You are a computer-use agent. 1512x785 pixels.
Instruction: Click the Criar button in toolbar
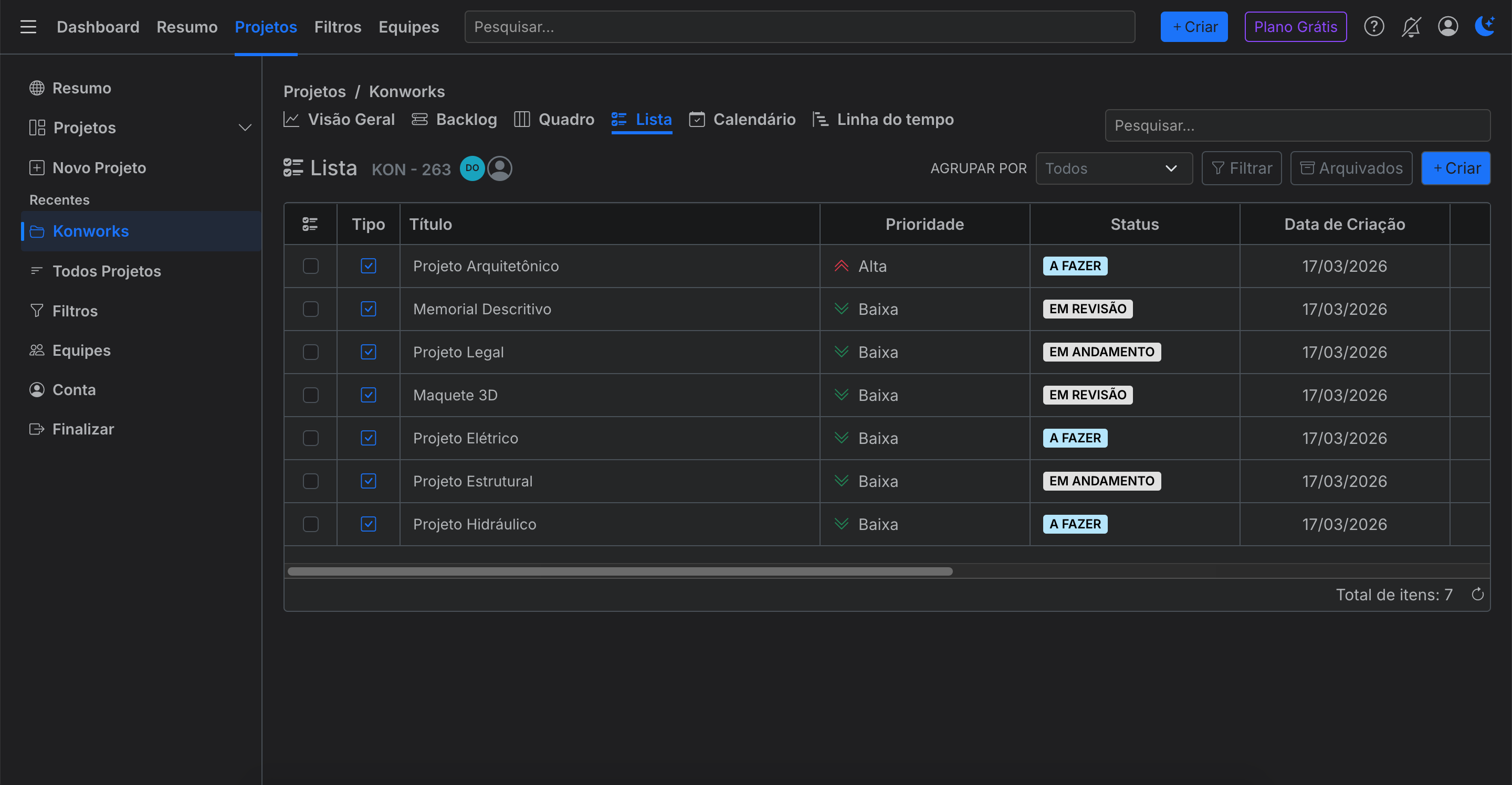[x=1456, y=168]
